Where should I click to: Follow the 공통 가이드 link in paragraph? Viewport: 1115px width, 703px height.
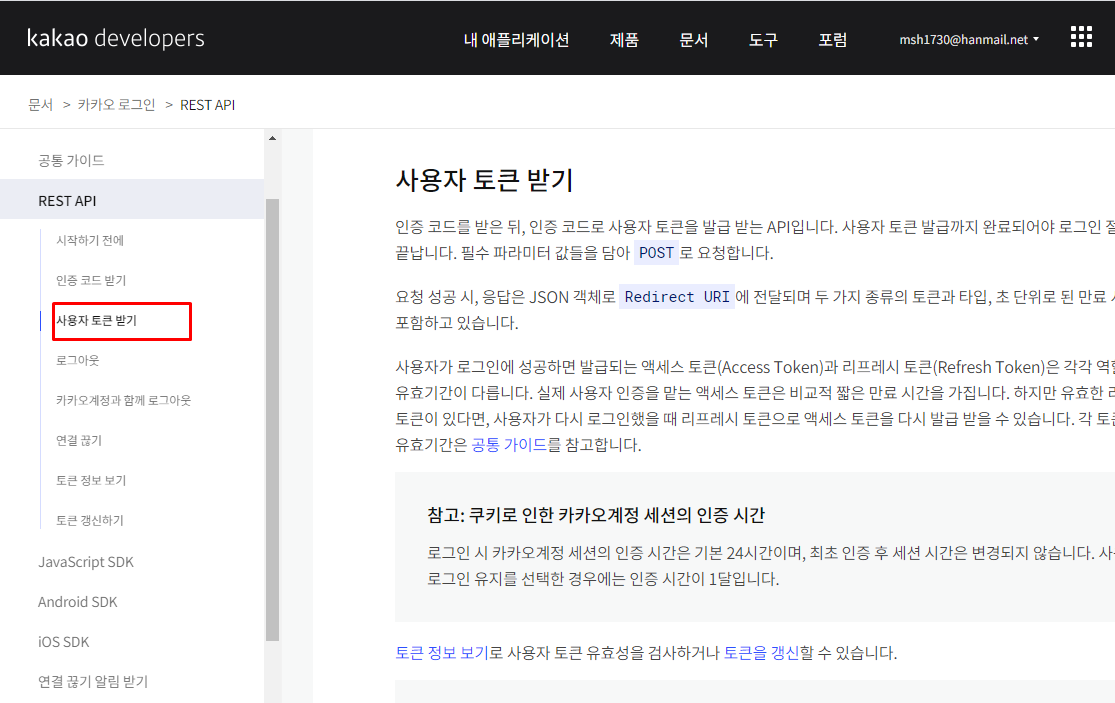(509, 445)
